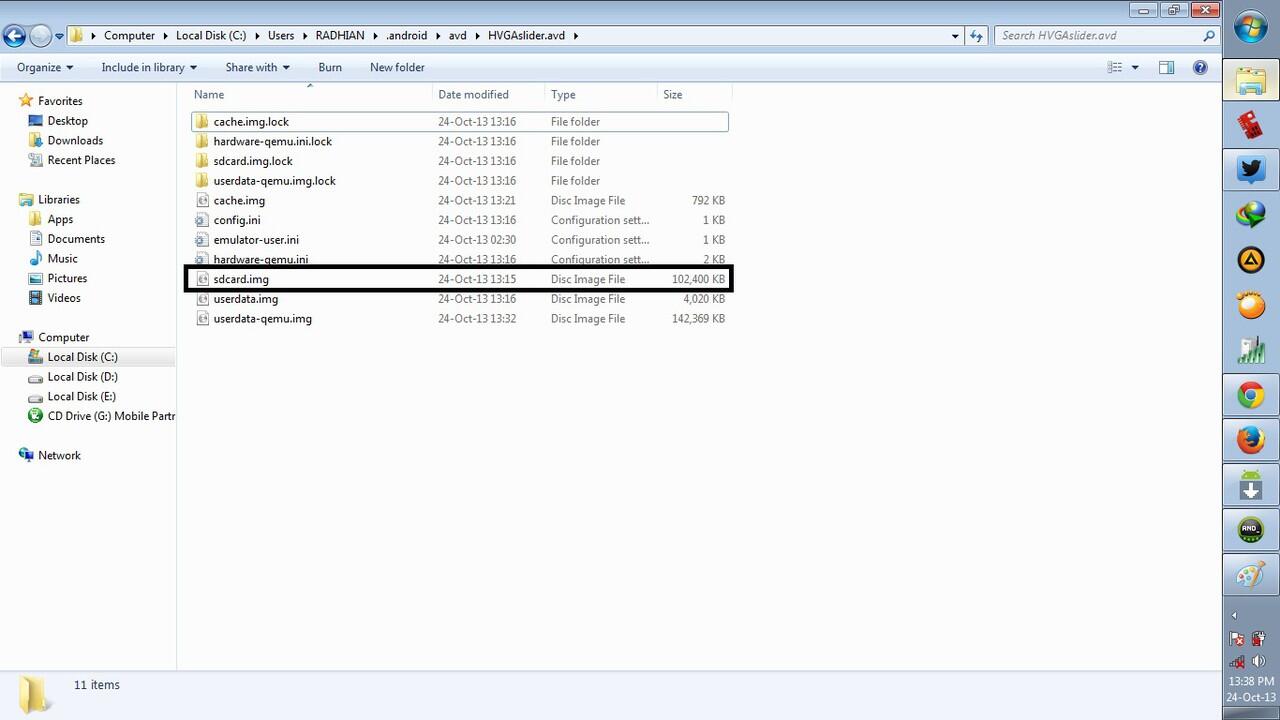Launch Google Chrome from the taskbar
The image size is (1280, 720).
click(x=1249, y=395)
